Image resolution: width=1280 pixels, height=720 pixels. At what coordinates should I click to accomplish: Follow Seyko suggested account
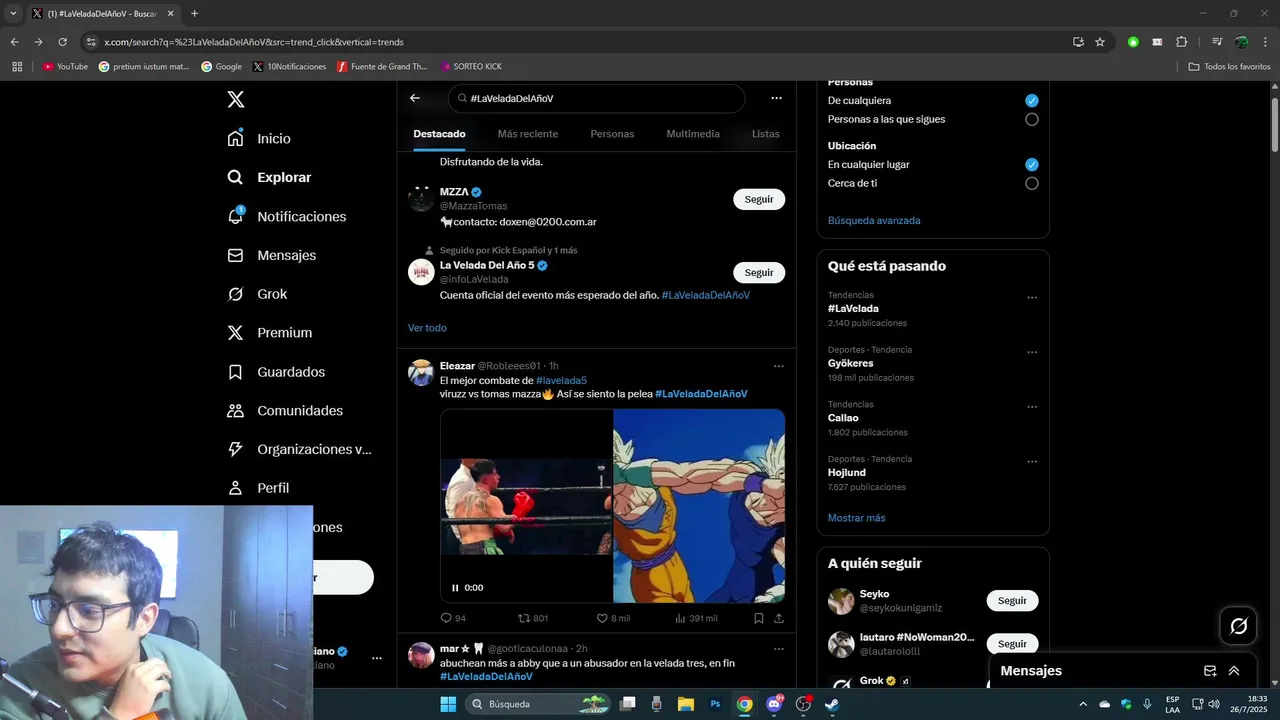pos(1012,601)
